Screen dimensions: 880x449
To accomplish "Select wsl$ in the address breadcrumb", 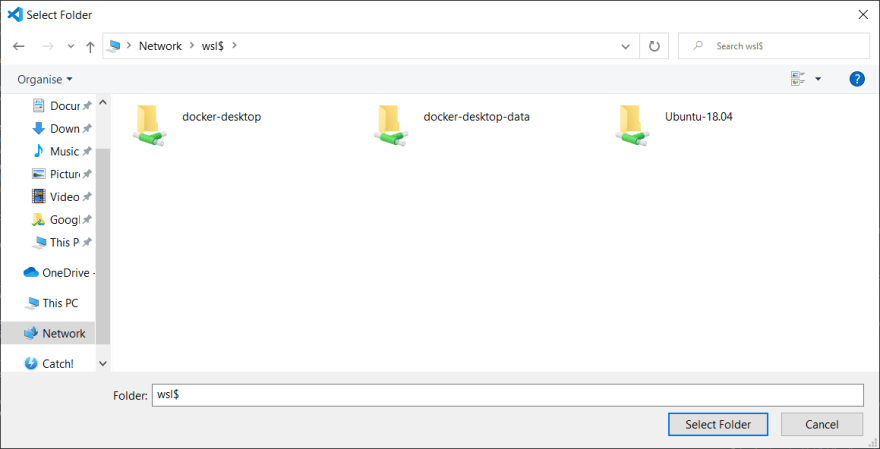I will click(213, 46).
